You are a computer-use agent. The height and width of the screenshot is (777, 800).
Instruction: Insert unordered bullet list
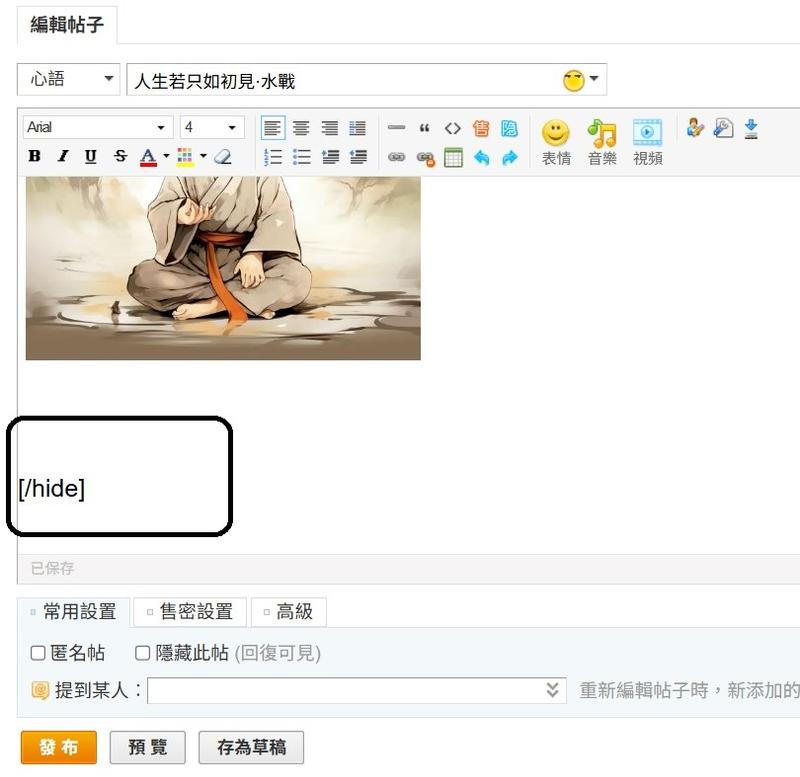[301, 157]
